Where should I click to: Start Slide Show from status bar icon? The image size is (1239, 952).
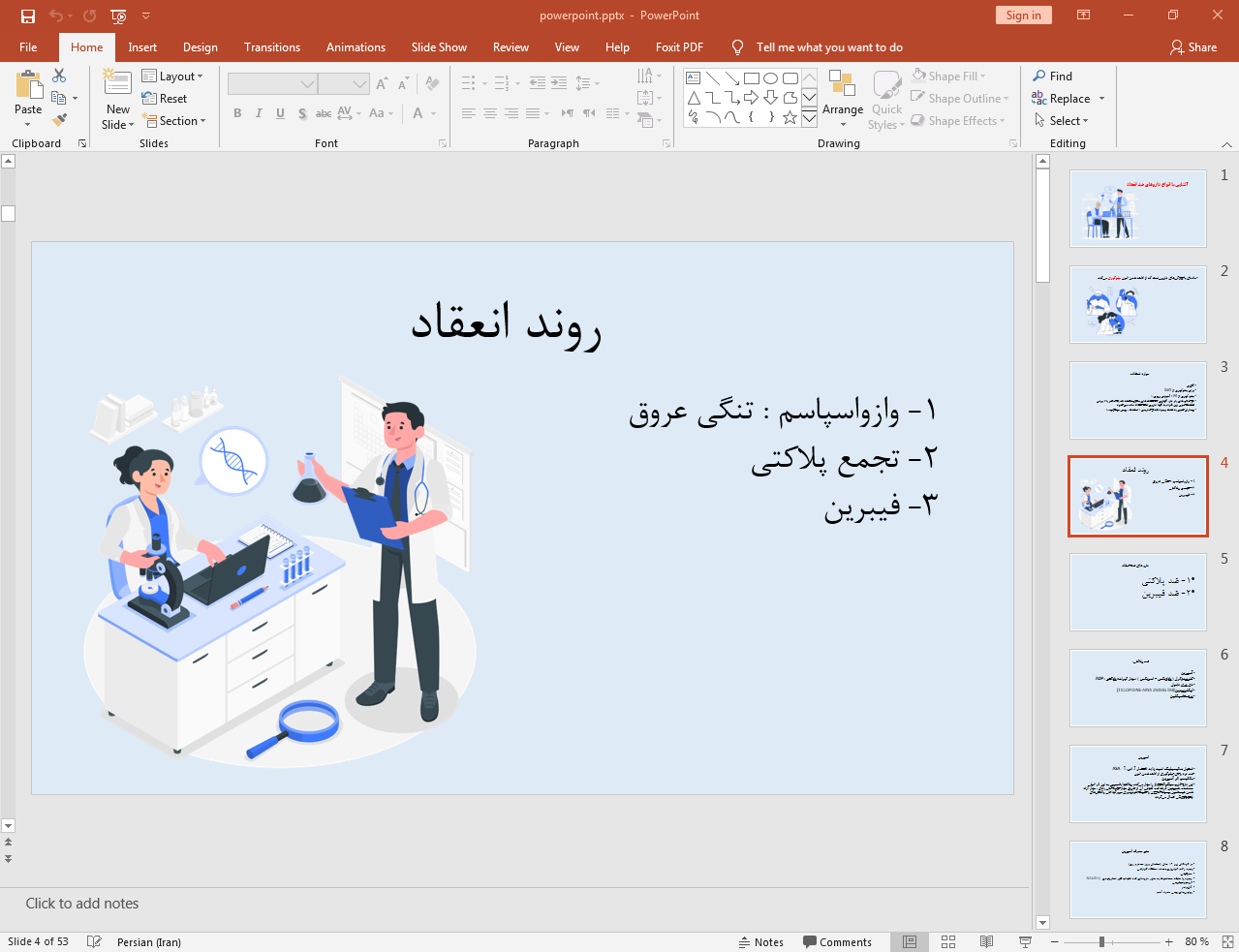point(1025,941)
